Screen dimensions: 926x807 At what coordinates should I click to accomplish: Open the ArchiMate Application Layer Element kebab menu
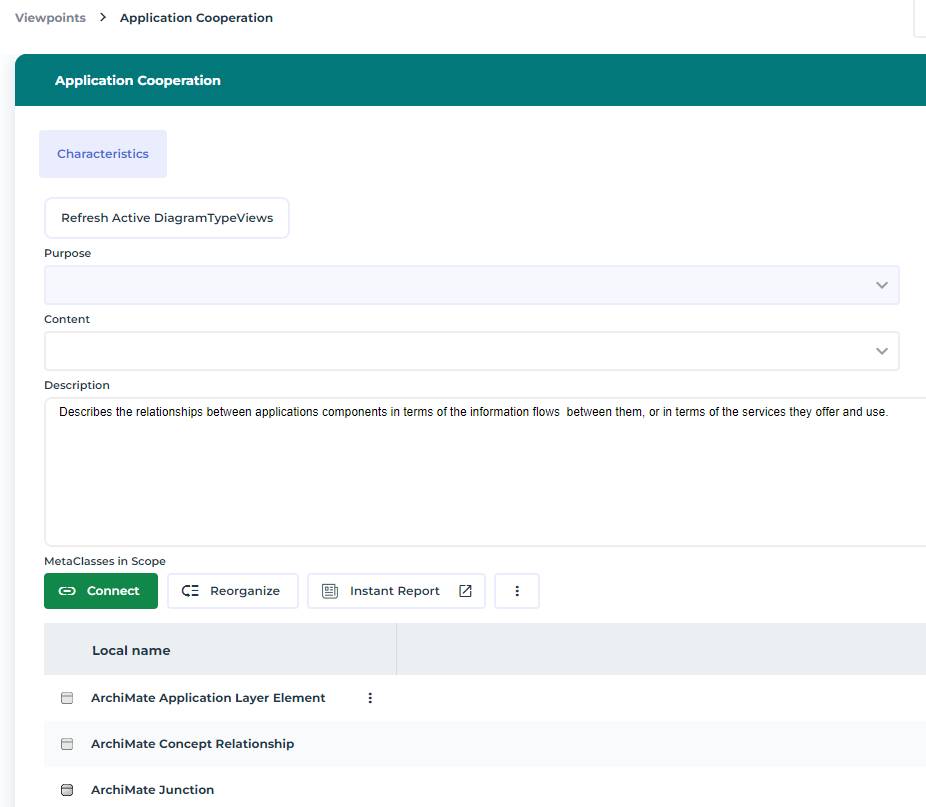click(x=370, y=698)
